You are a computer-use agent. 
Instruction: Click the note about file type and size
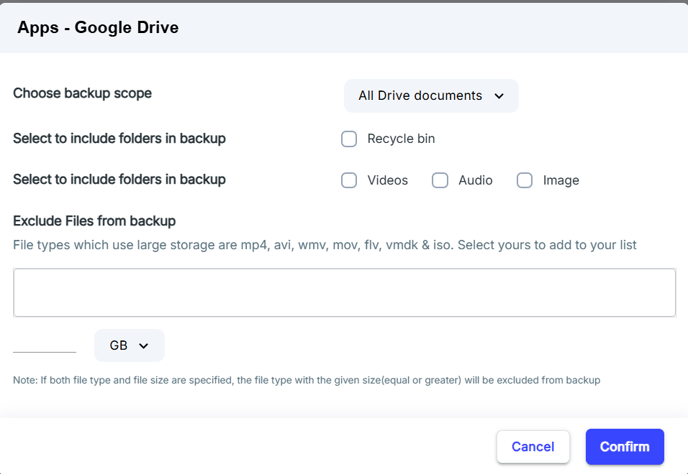307,380
